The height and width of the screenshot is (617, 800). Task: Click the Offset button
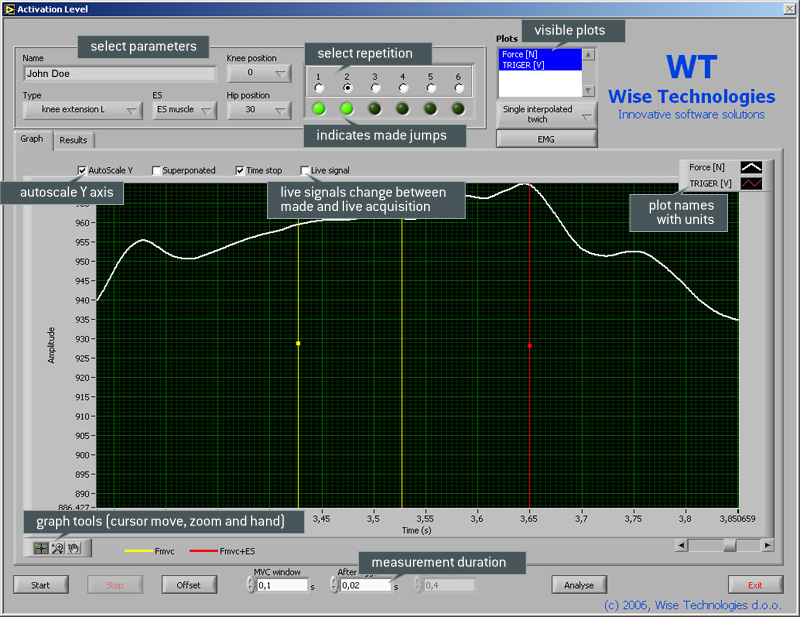pyautogui.click(x=189, y=585)
